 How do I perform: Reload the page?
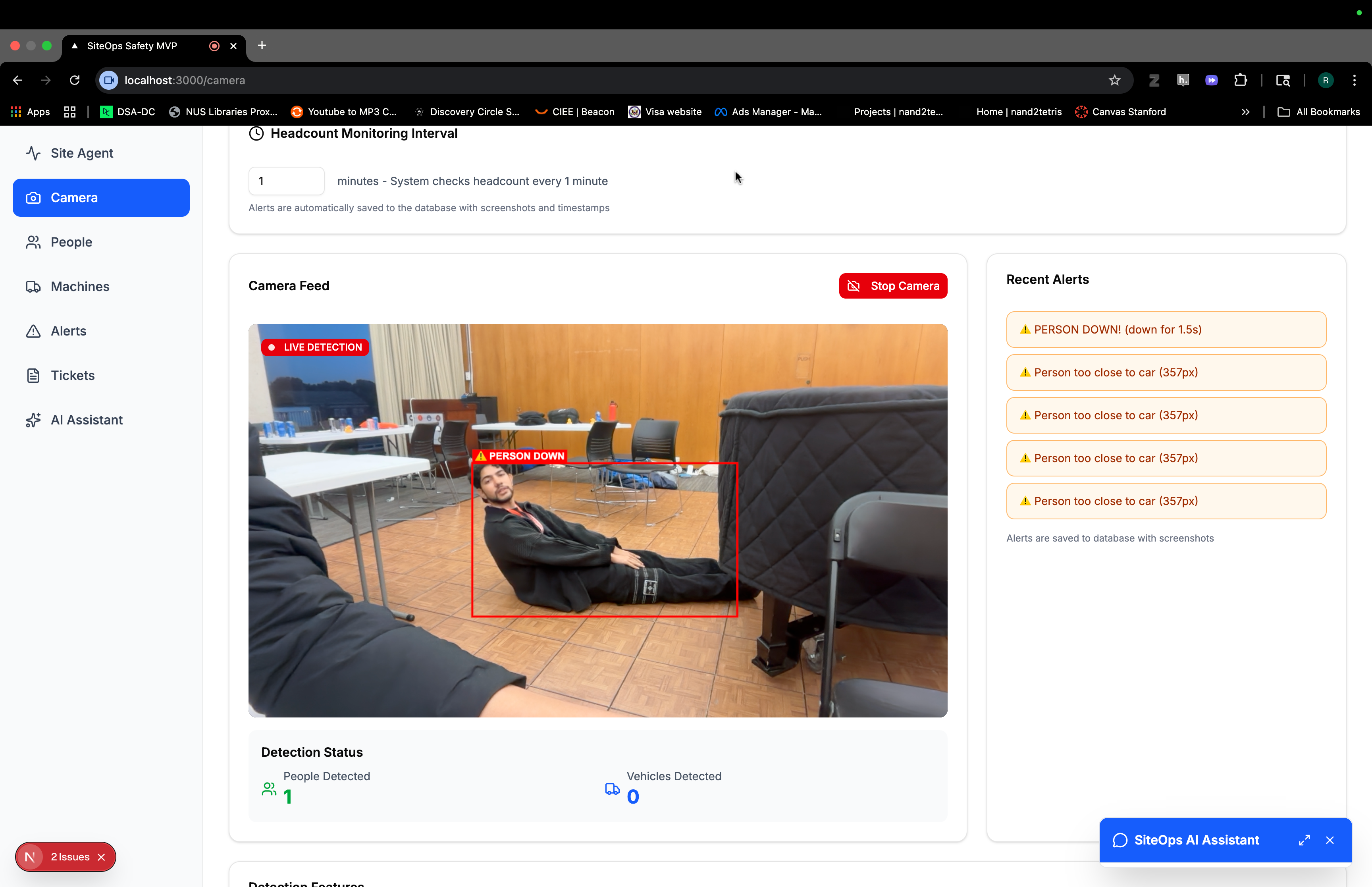75,80
